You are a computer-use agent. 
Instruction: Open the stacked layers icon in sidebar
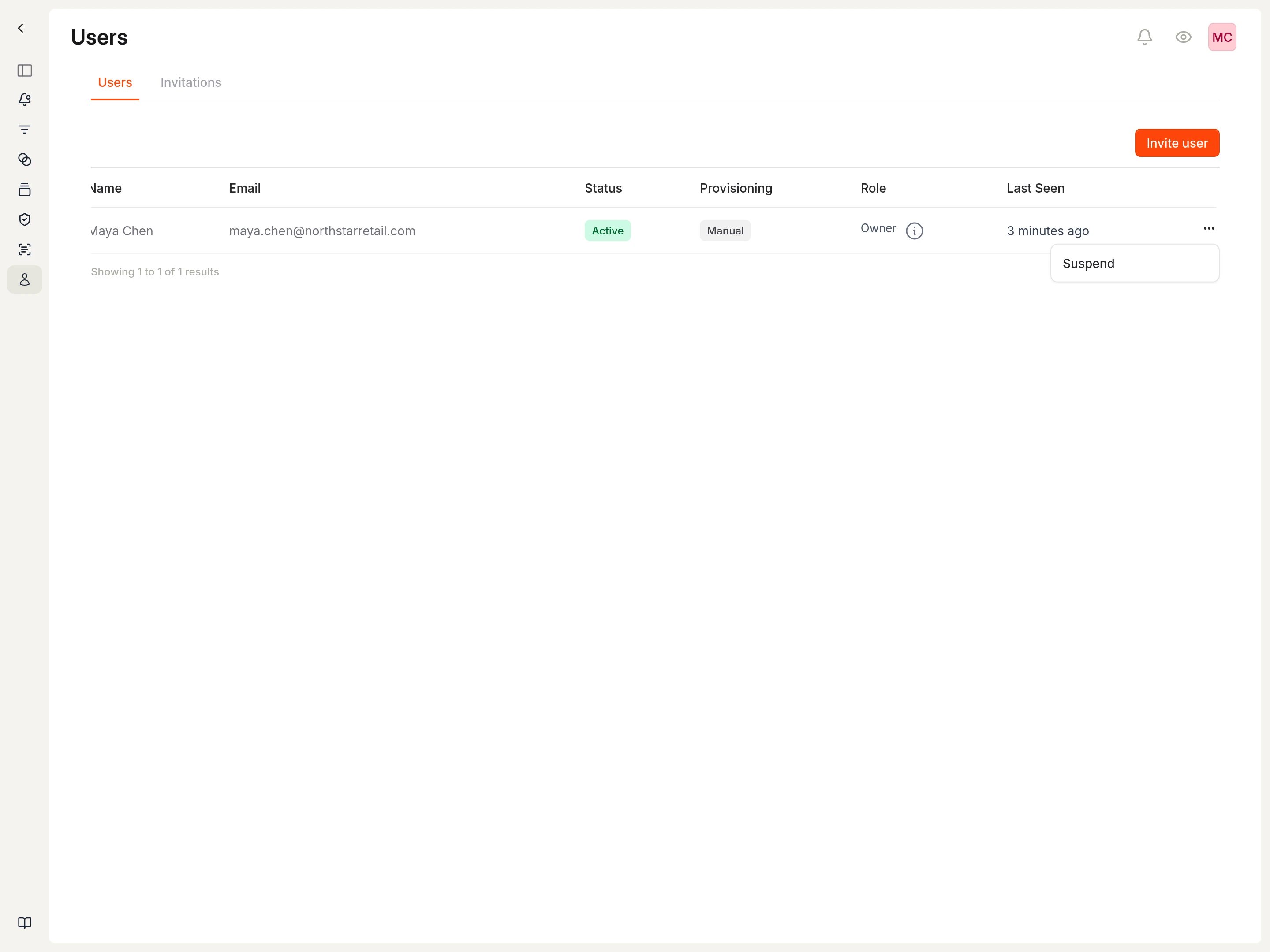coord(25,190)
